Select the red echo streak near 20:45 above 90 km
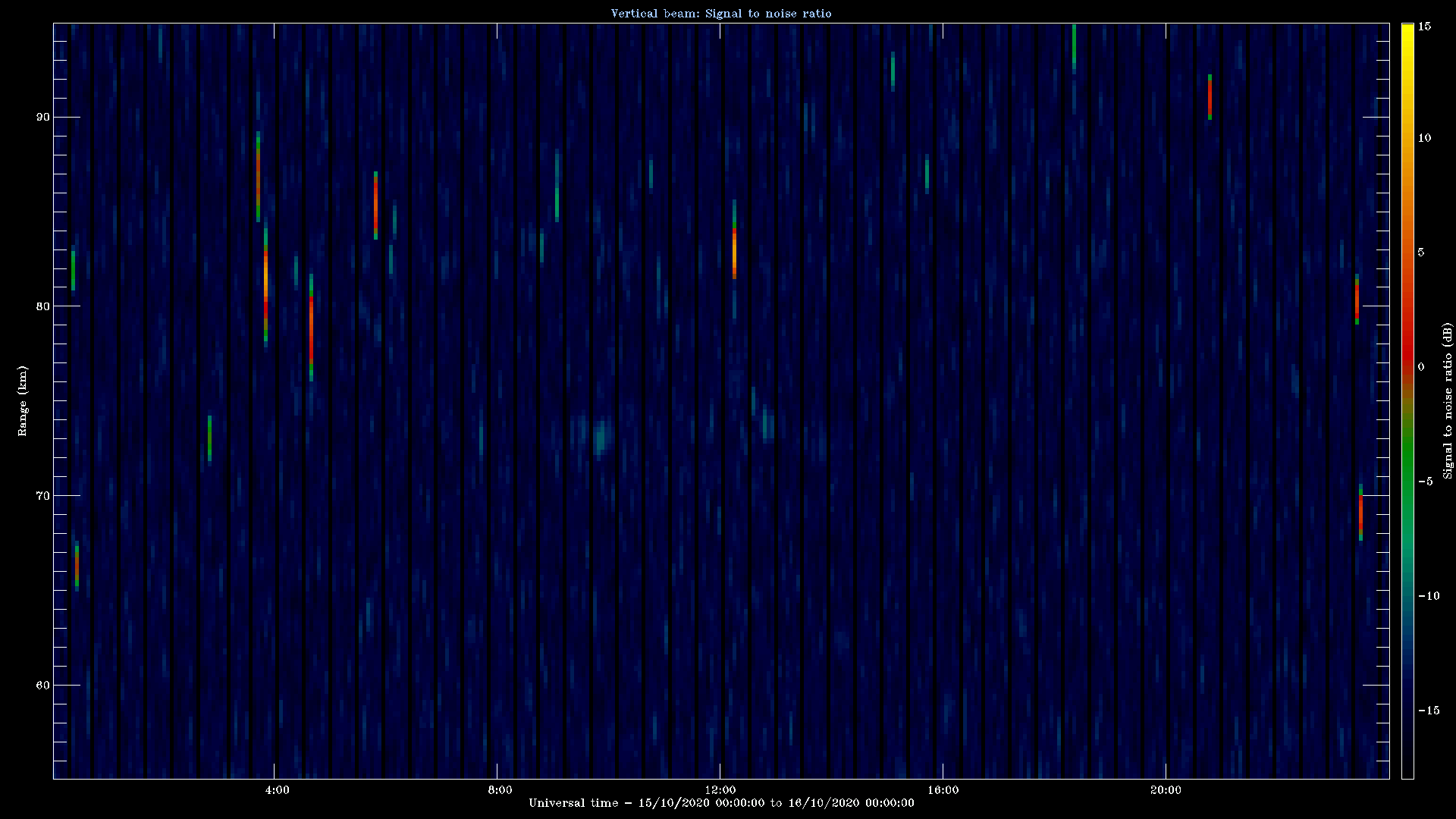This screenshot has height=819, width=1456. point(1210,97)
